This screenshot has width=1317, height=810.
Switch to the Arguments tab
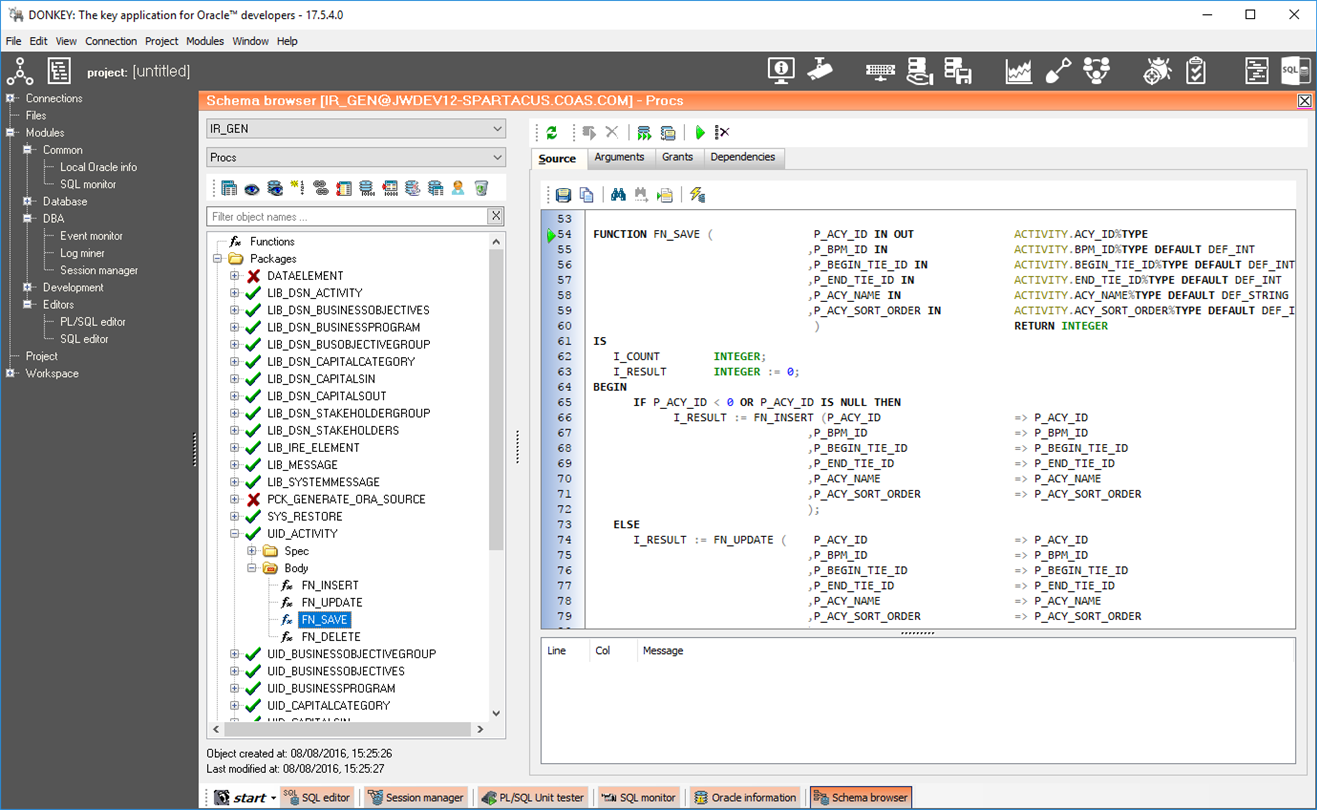pos(619,157)
